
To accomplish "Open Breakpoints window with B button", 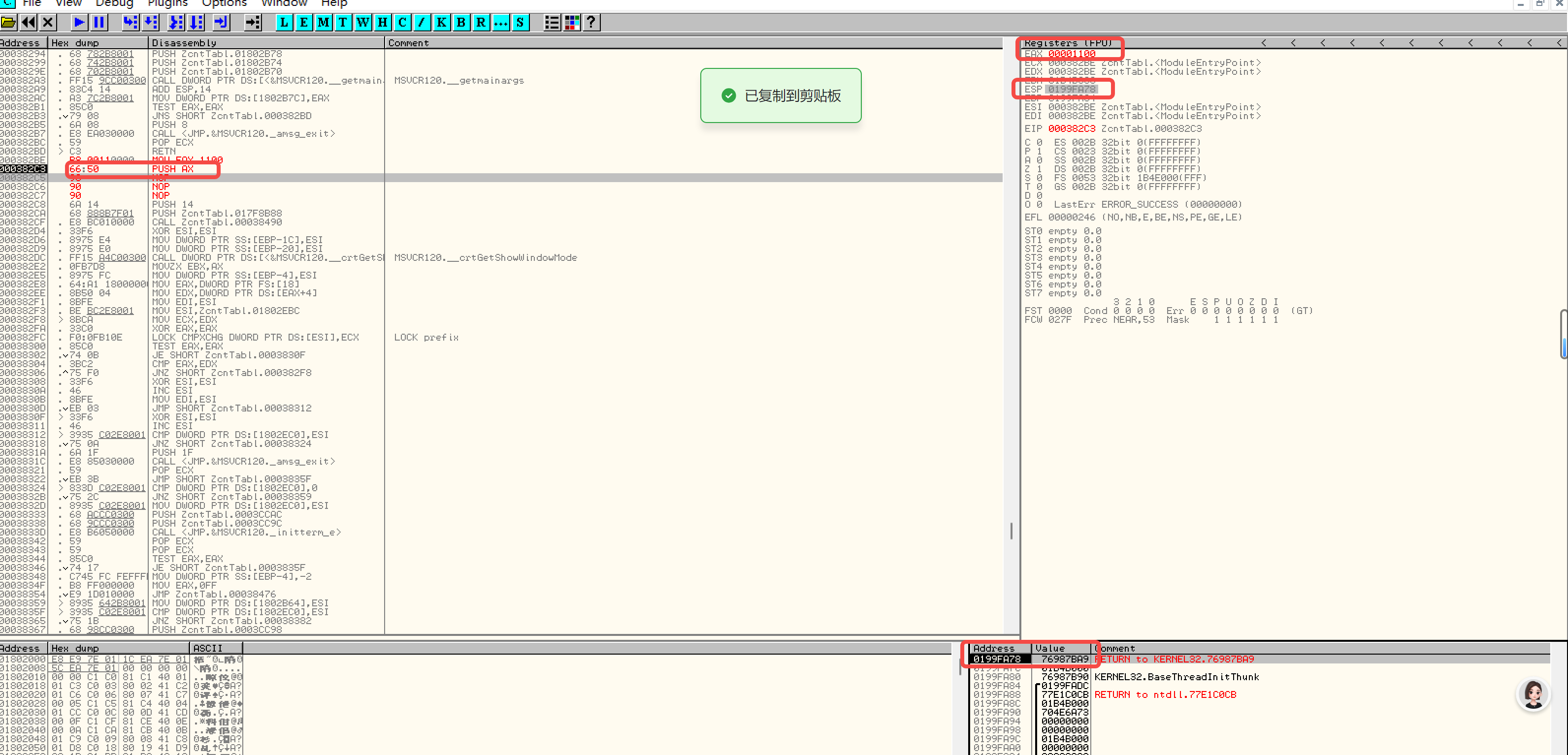I will [461, 23].
